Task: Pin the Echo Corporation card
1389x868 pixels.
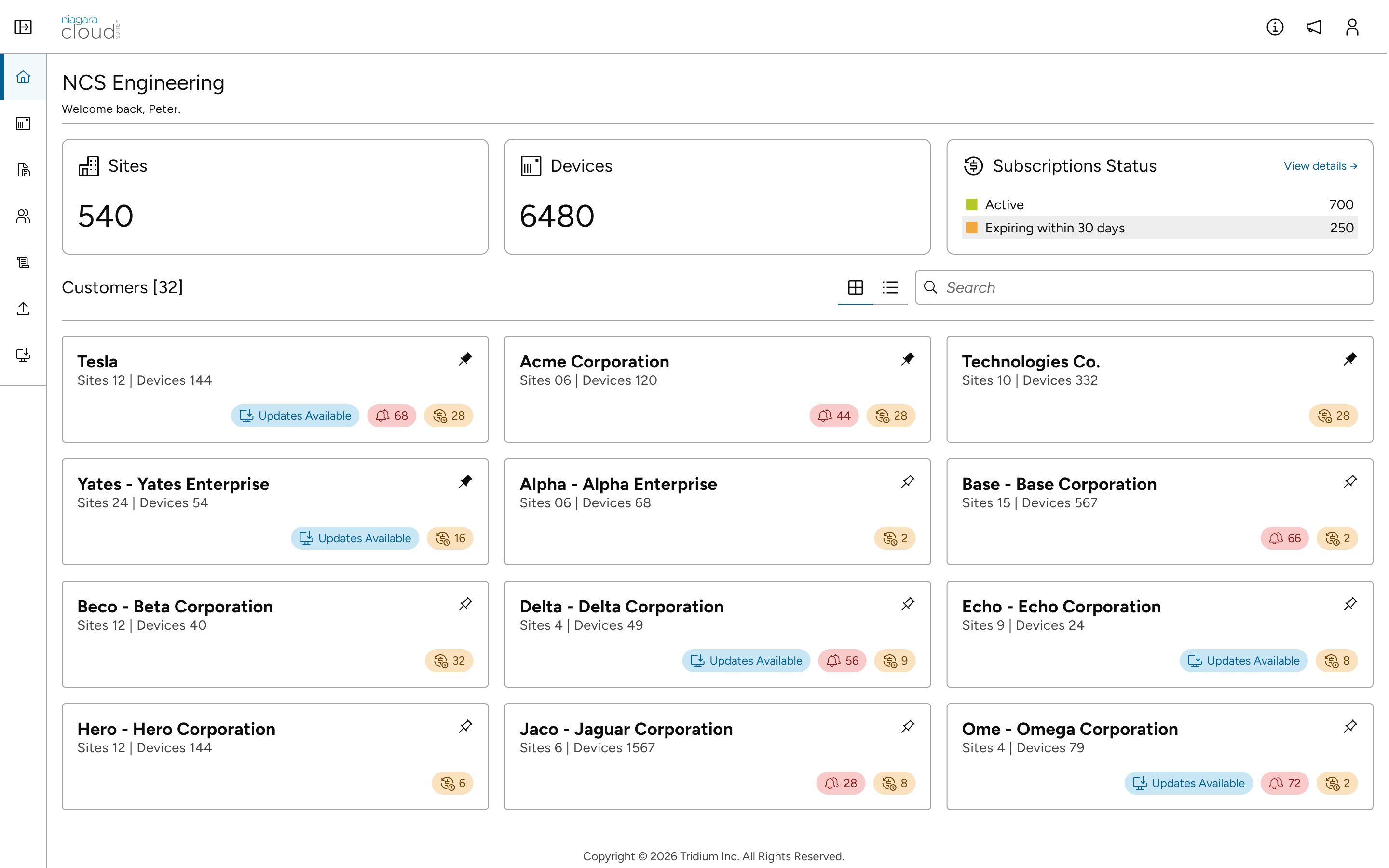Action: [1350, 604]
